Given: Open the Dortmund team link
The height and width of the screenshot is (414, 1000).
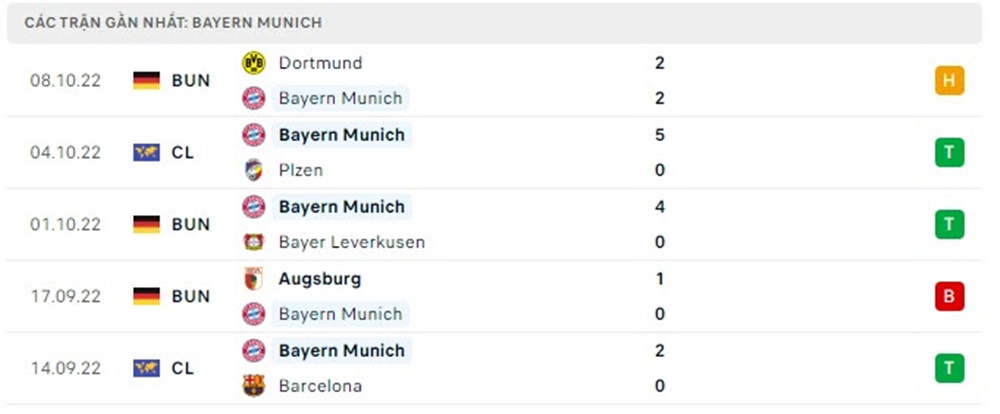Looking at the screenshot, I should coord(320,63).
